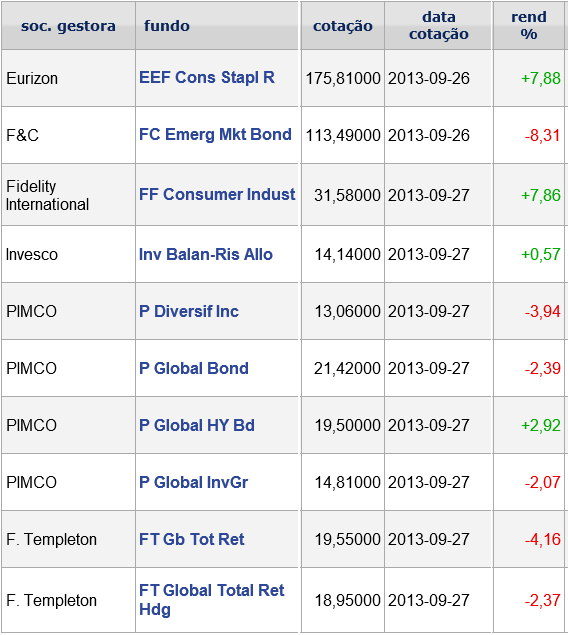Open the FT Gb Tot Ret fund

(191, 539)
